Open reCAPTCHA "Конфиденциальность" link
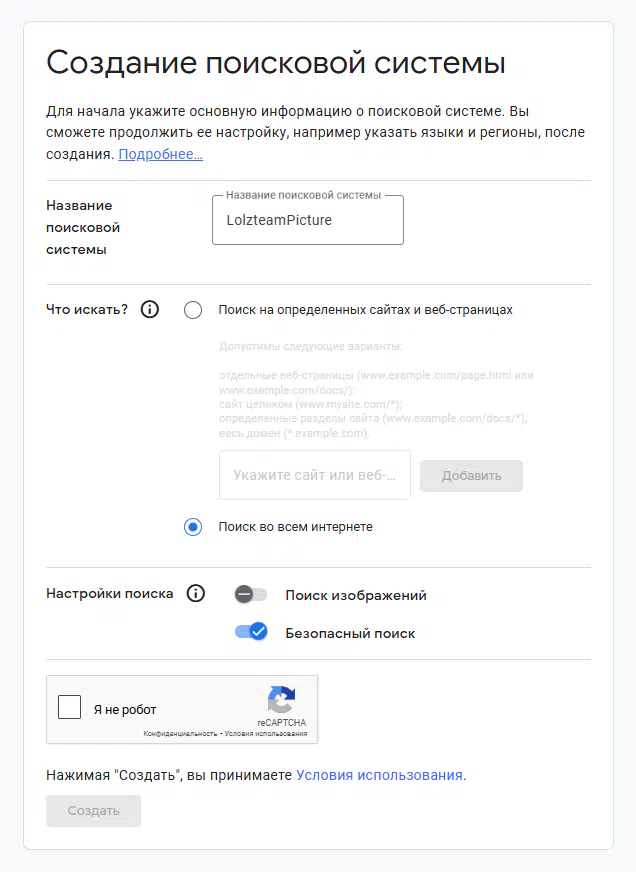Viewport: 636px width, 872px height. [180, 734]
